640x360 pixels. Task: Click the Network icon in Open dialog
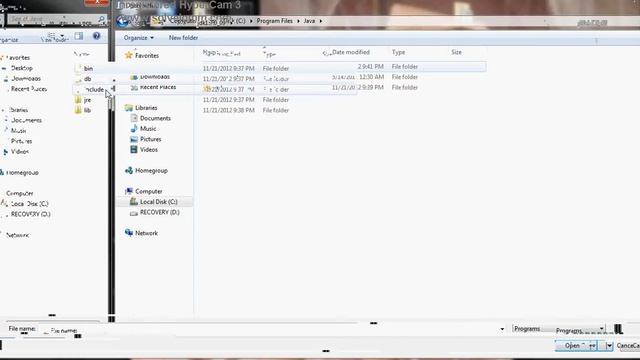(129, 233)
